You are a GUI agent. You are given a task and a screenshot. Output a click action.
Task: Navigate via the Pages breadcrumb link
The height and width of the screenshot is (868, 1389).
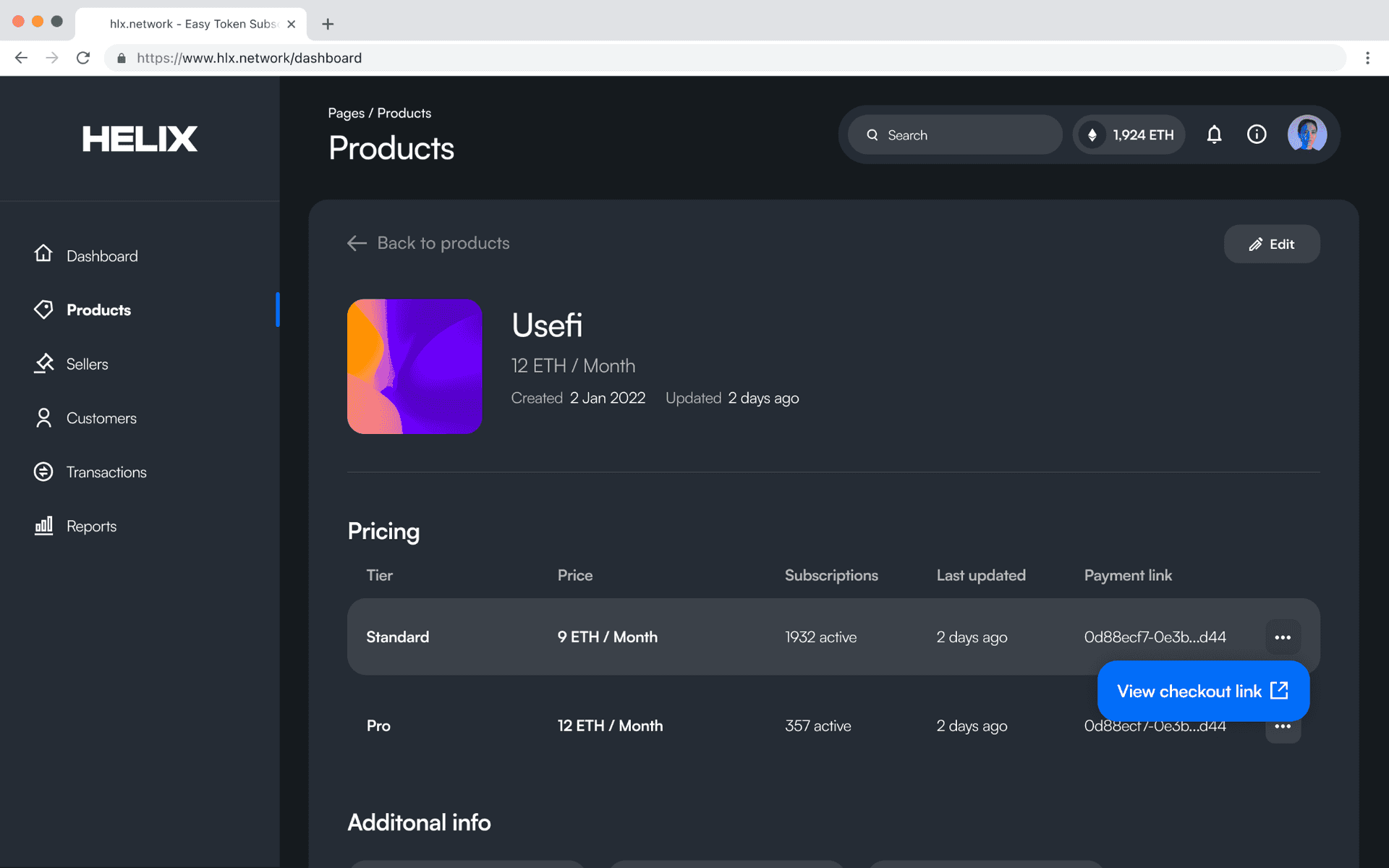click(x=346, y=113)
